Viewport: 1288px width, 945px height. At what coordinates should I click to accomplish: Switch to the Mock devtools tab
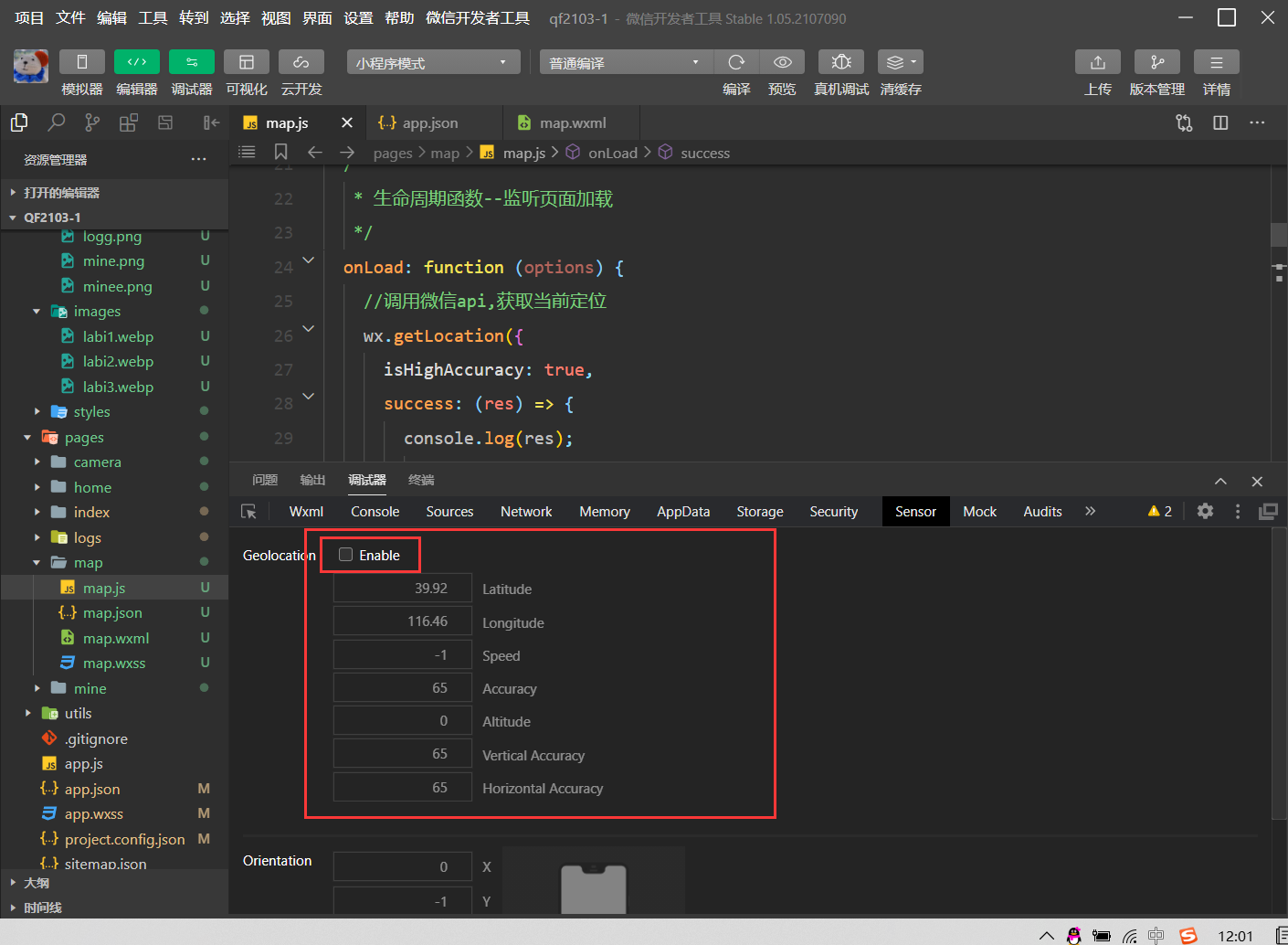pos(980,511)
